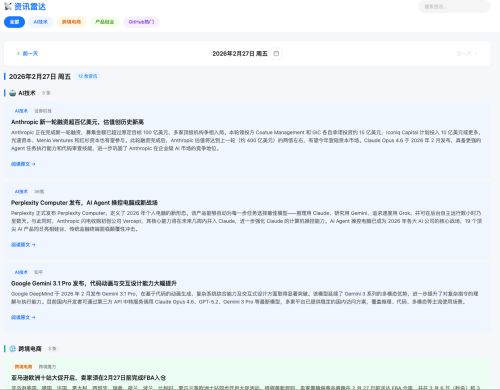Click the Anthropic 新一轮融资 article title
Viewport: 500px width, 390px height.
[x=77, y=122]
